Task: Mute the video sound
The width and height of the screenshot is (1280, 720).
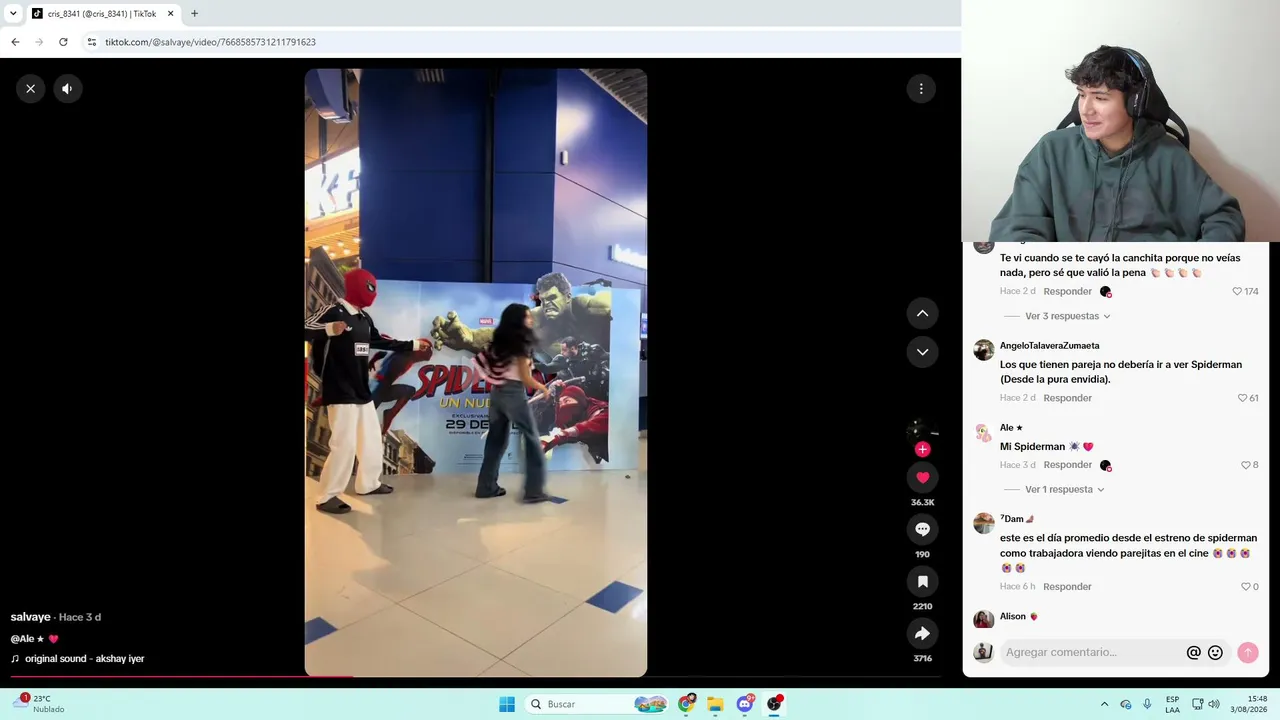Action: (67, 89)
